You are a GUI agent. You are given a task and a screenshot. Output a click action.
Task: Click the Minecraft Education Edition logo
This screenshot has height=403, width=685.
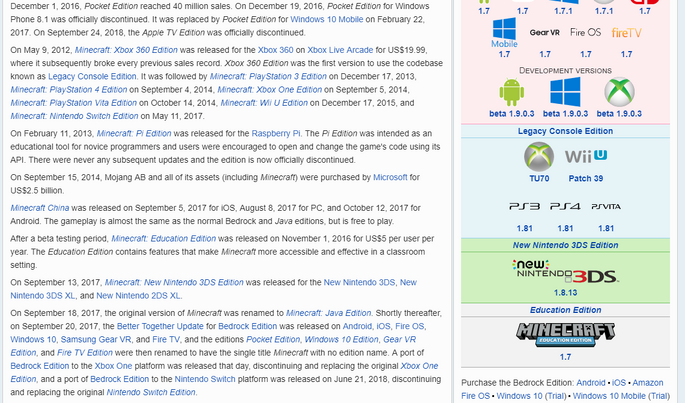pyautogui.click(x=565, y=333)
